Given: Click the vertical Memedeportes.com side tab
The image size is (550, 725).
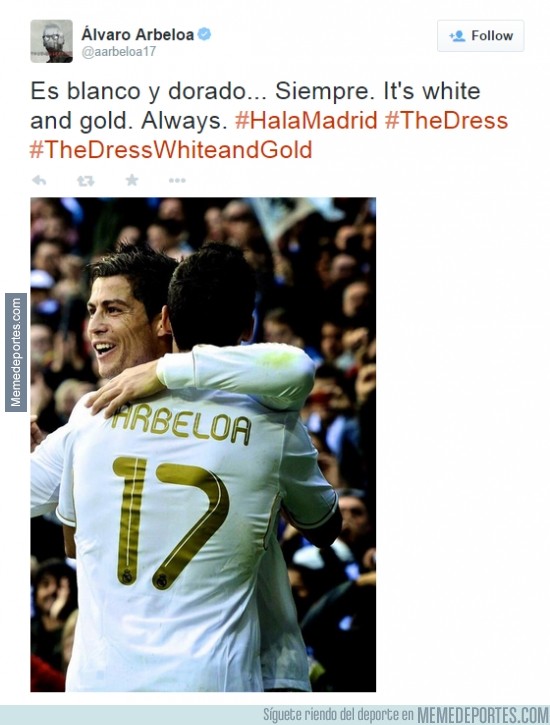Looking at the screenshot, I should (x=16, y=352).
